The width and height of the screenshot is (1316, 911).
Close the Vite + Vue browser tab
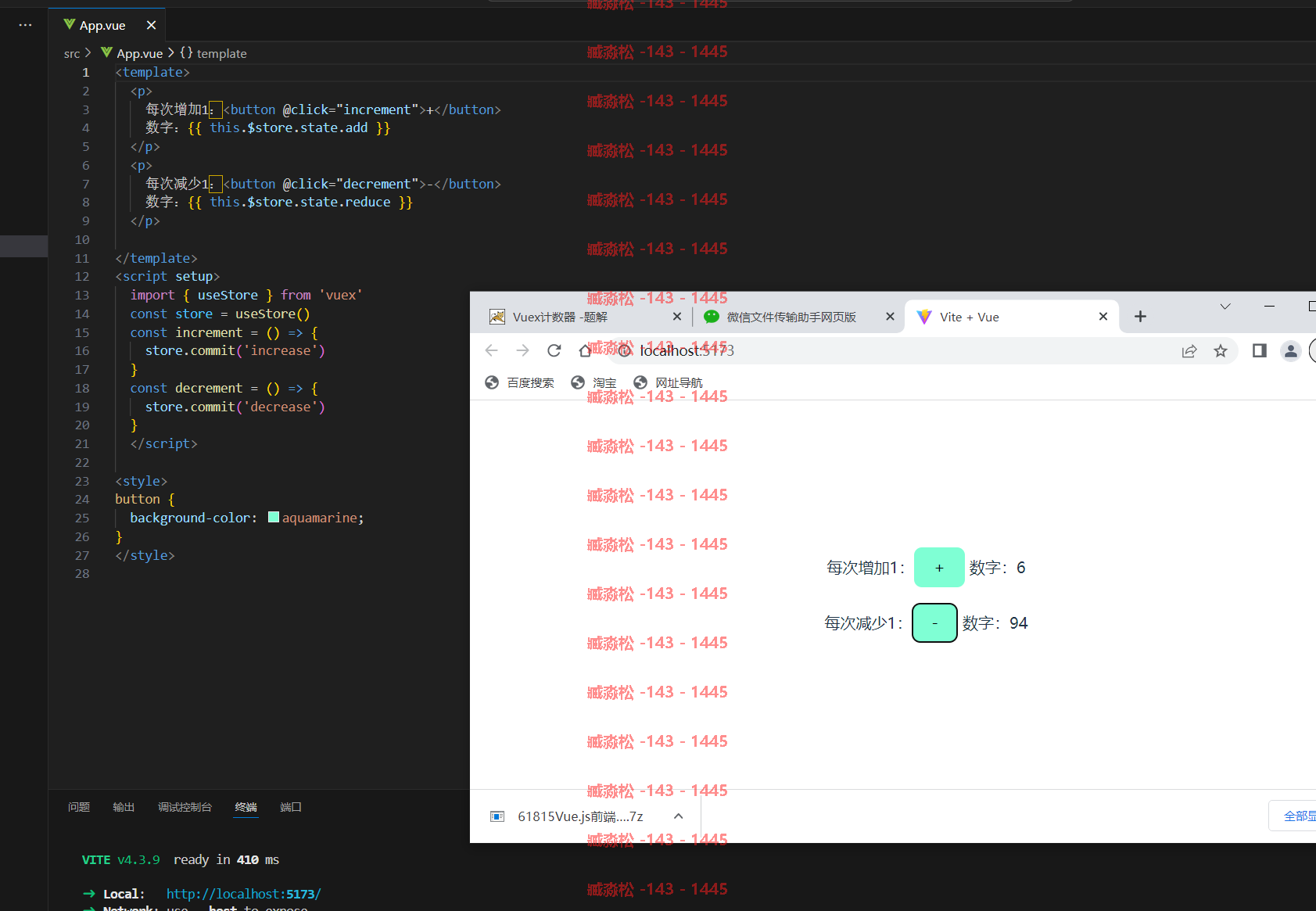[1103, 317]
